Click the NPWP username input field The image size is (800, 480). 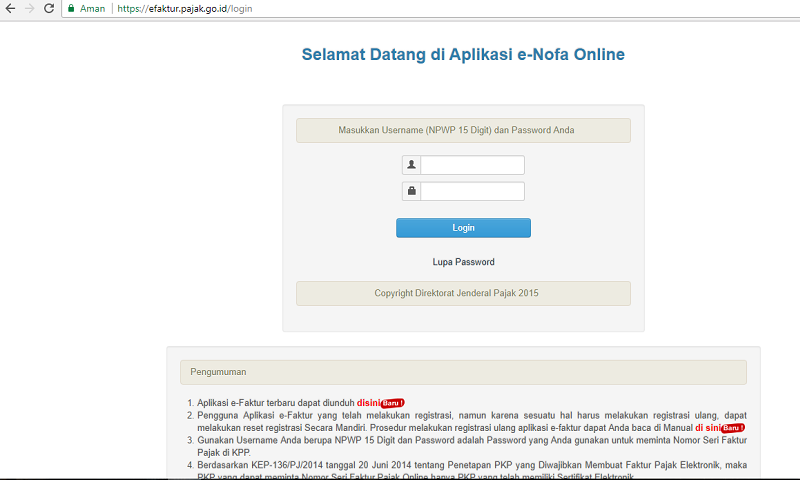472,165
